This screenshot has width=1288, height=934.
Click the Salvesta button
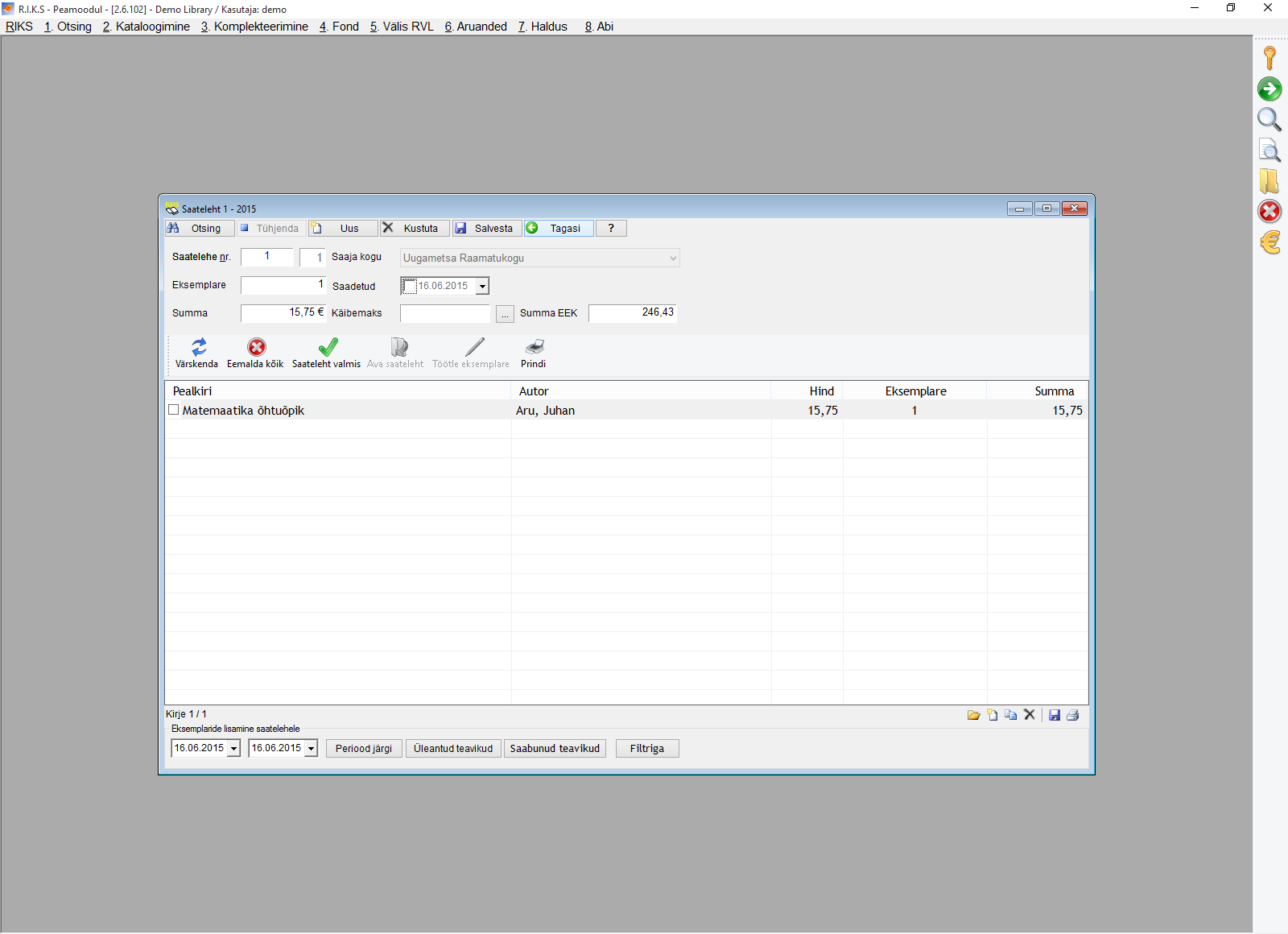[x=486, y=229]
